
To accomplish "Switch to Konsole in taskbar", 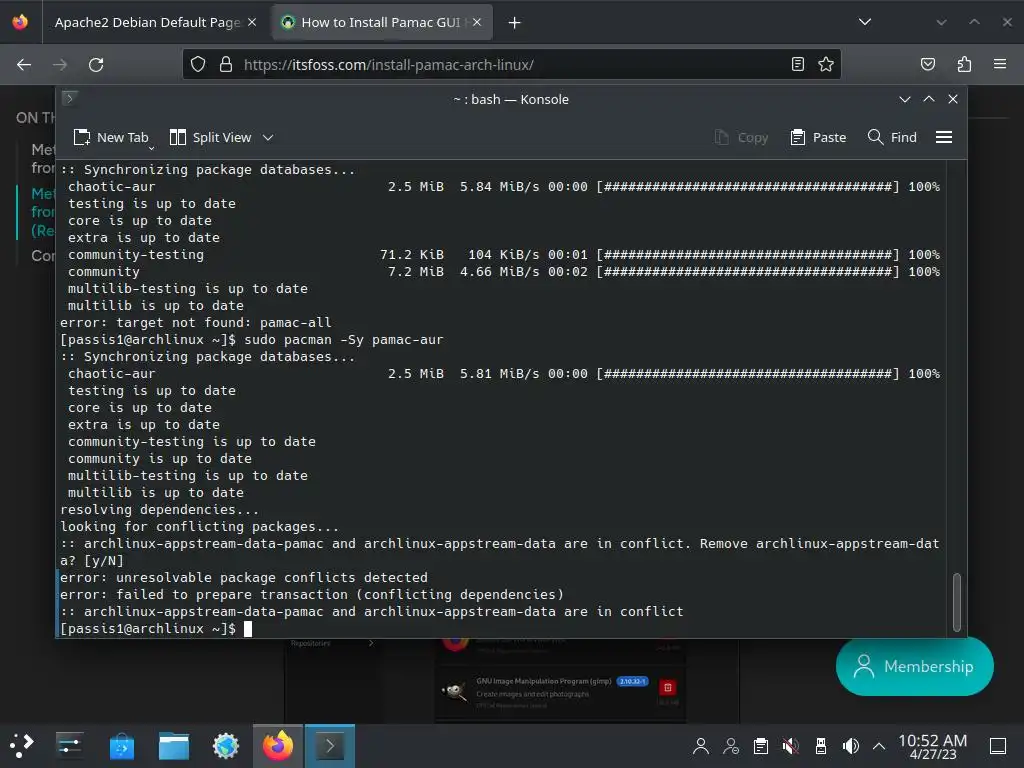I will [330, 746].
